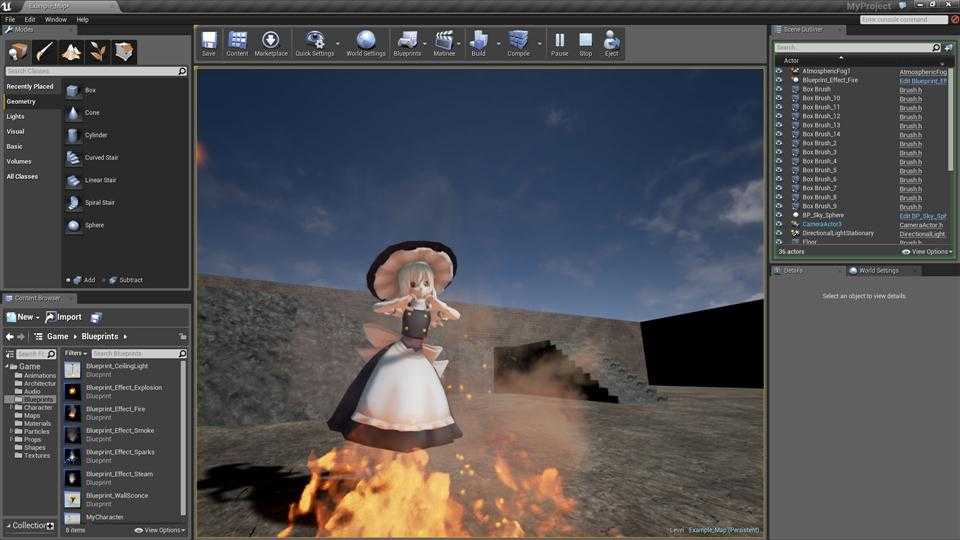Click the Build toolbar icon

478,43
